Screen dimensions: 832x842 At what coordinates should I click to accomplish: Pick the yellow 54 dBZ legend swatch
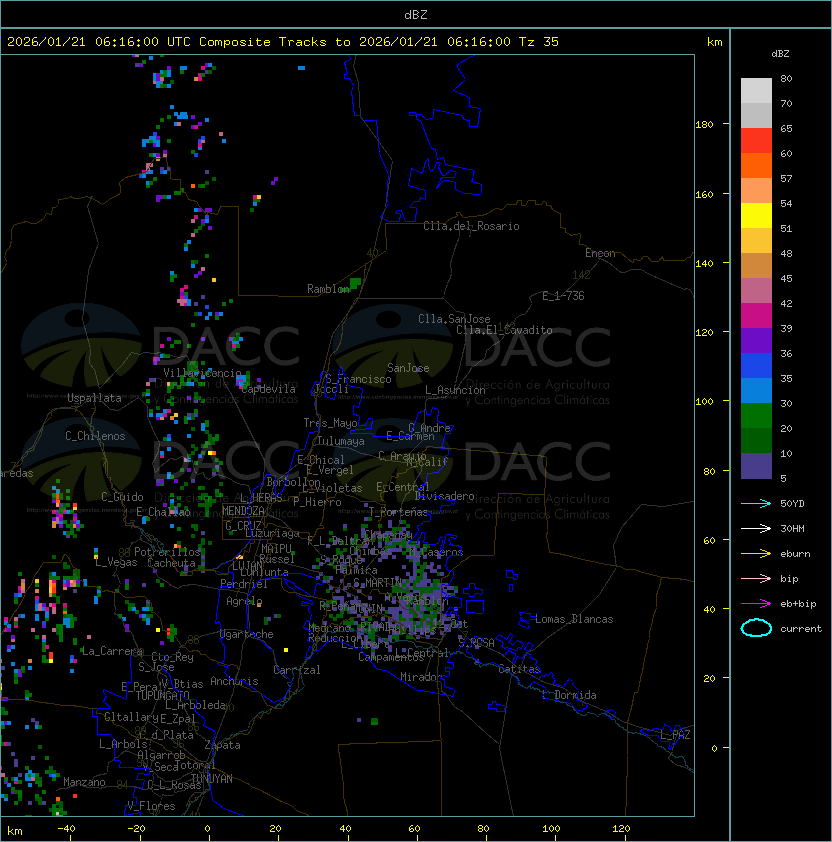pyautogui.click(x=756, y=216)
